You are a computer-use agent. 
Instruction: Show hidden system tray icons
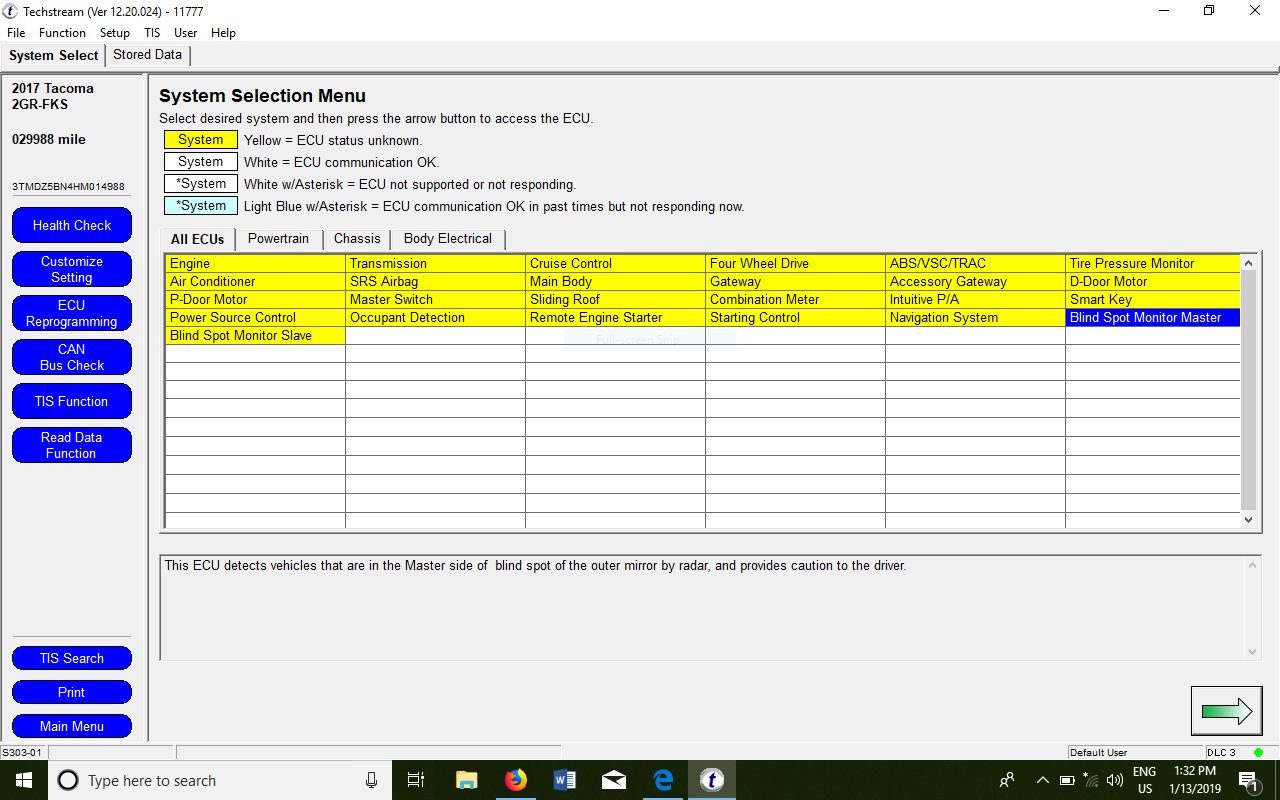click(1042, 780)
